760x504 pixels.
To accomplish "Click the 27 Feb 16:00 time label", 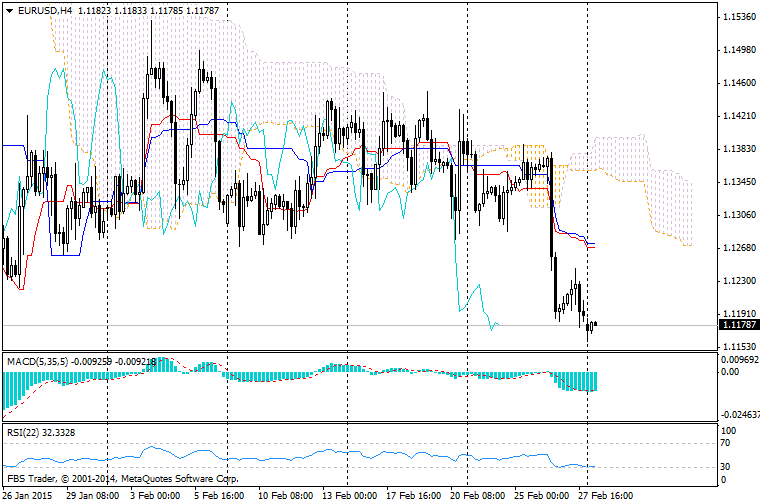I will [606, 496].
